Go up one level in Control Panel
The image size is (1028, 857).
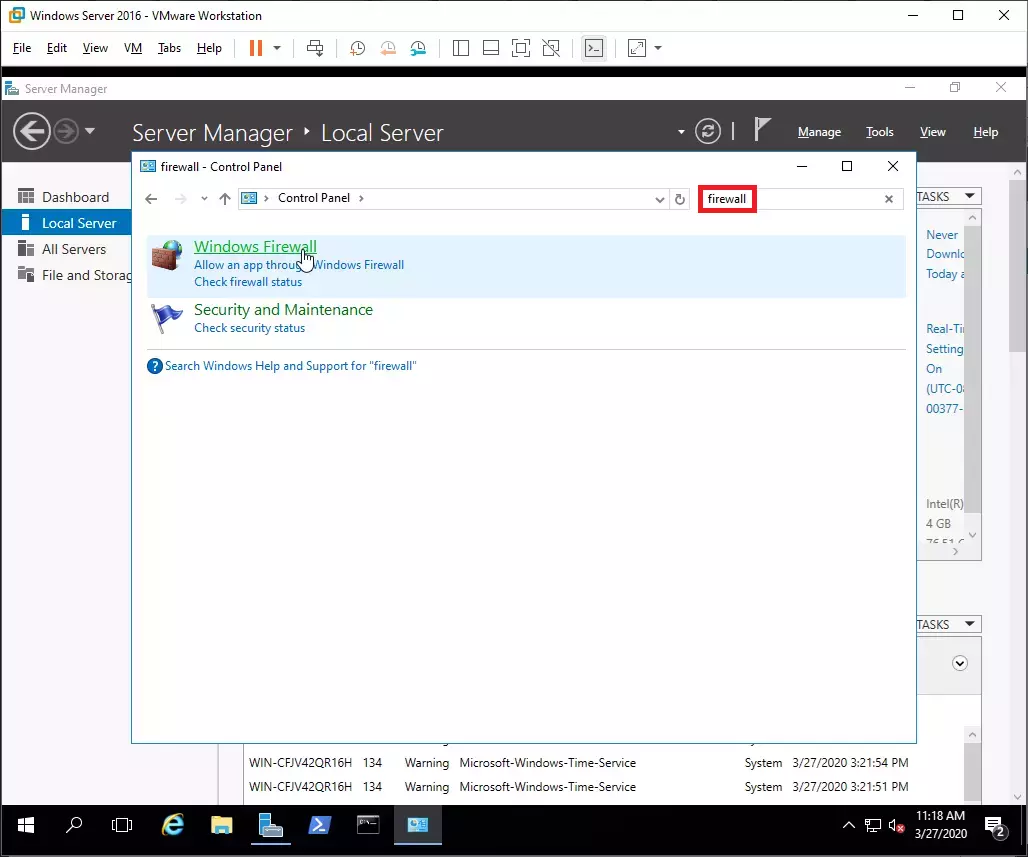(x=225, y=199)
